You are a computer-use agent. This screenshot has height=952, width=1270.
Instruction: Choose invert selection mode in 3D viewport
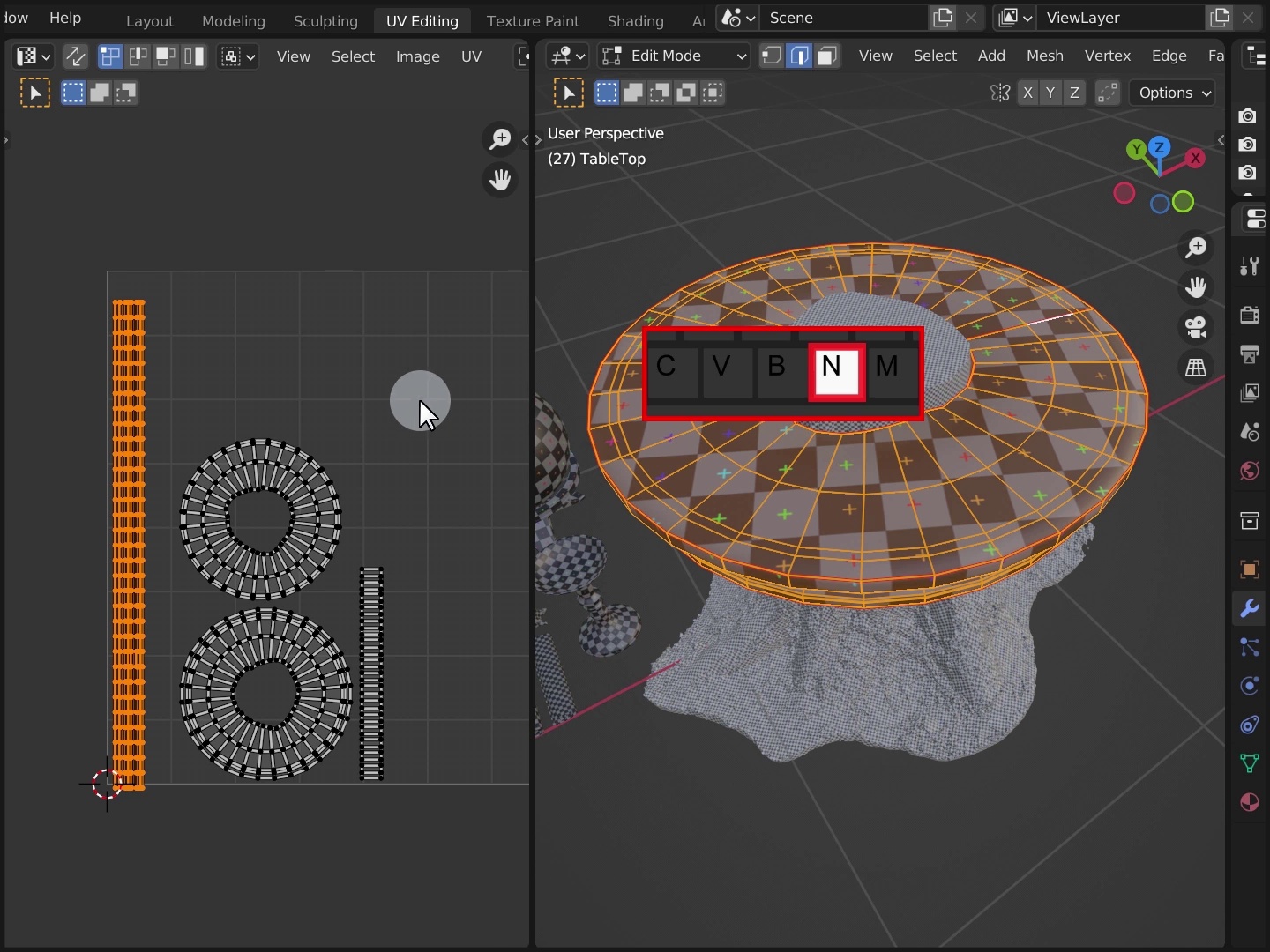687,93
